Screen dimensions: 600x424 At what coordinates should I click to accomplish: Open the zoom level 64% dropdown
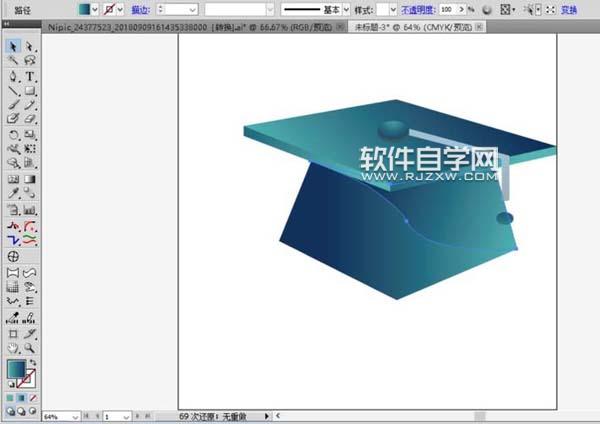click(75, 416)
